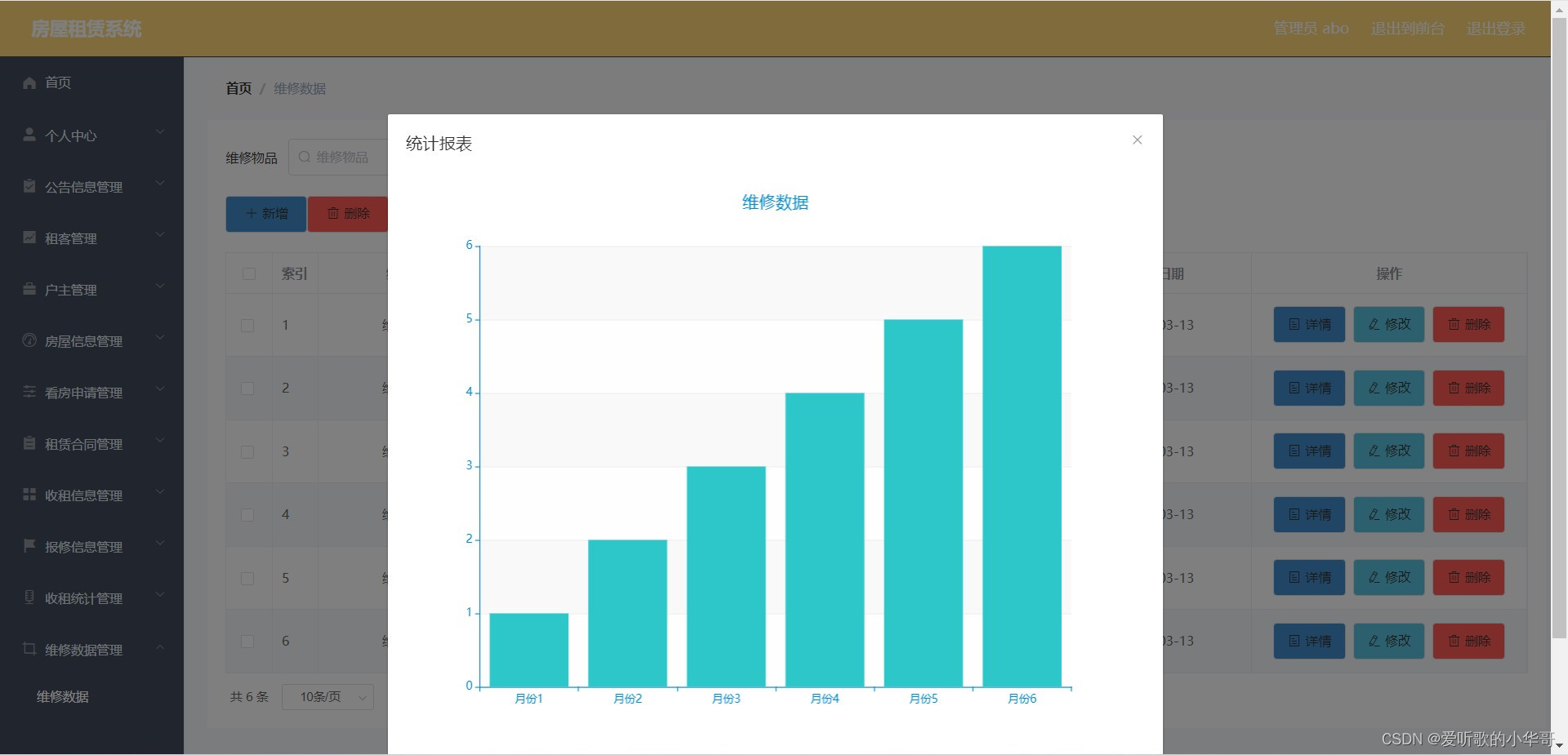Click the 月份1 bar in chart

529,650
